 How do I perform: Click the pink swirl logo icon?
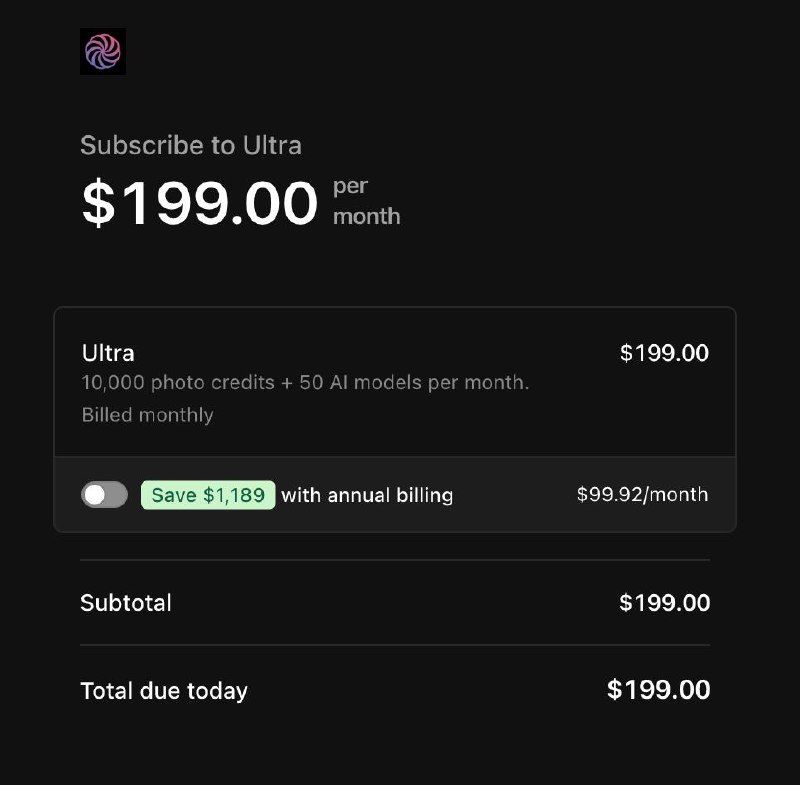pyautogui.click(x=103, y=51)
